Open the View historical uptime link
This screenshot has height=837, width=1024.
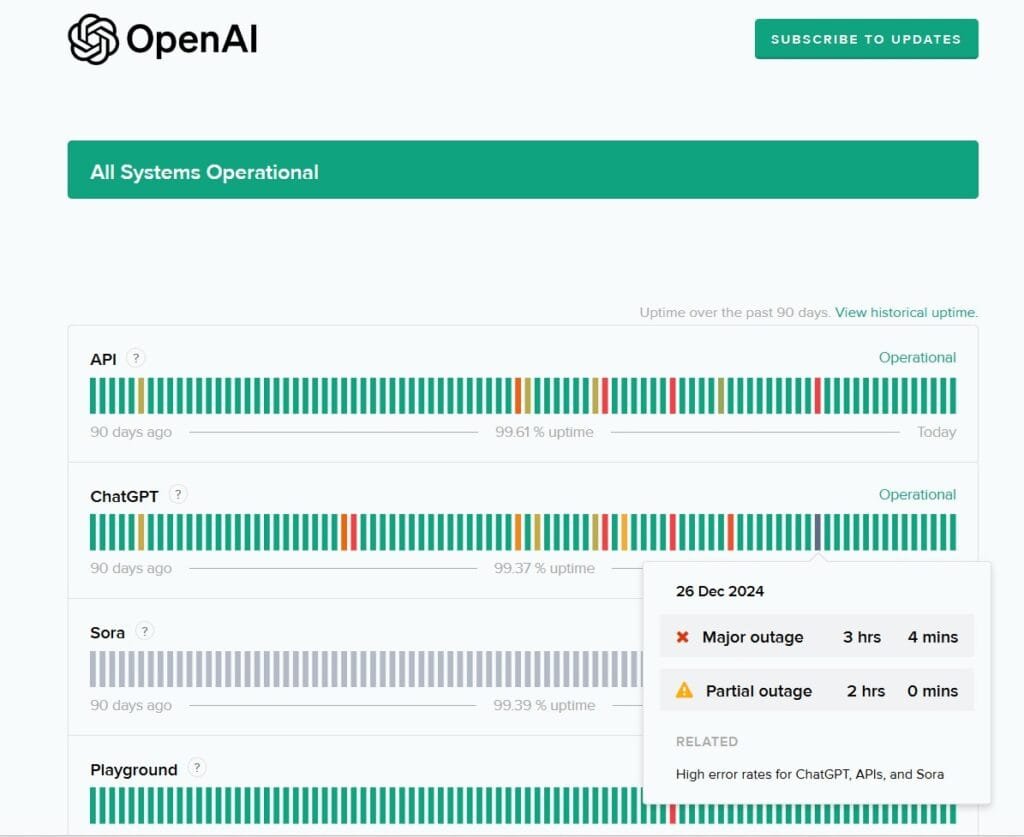click(906, 312)
